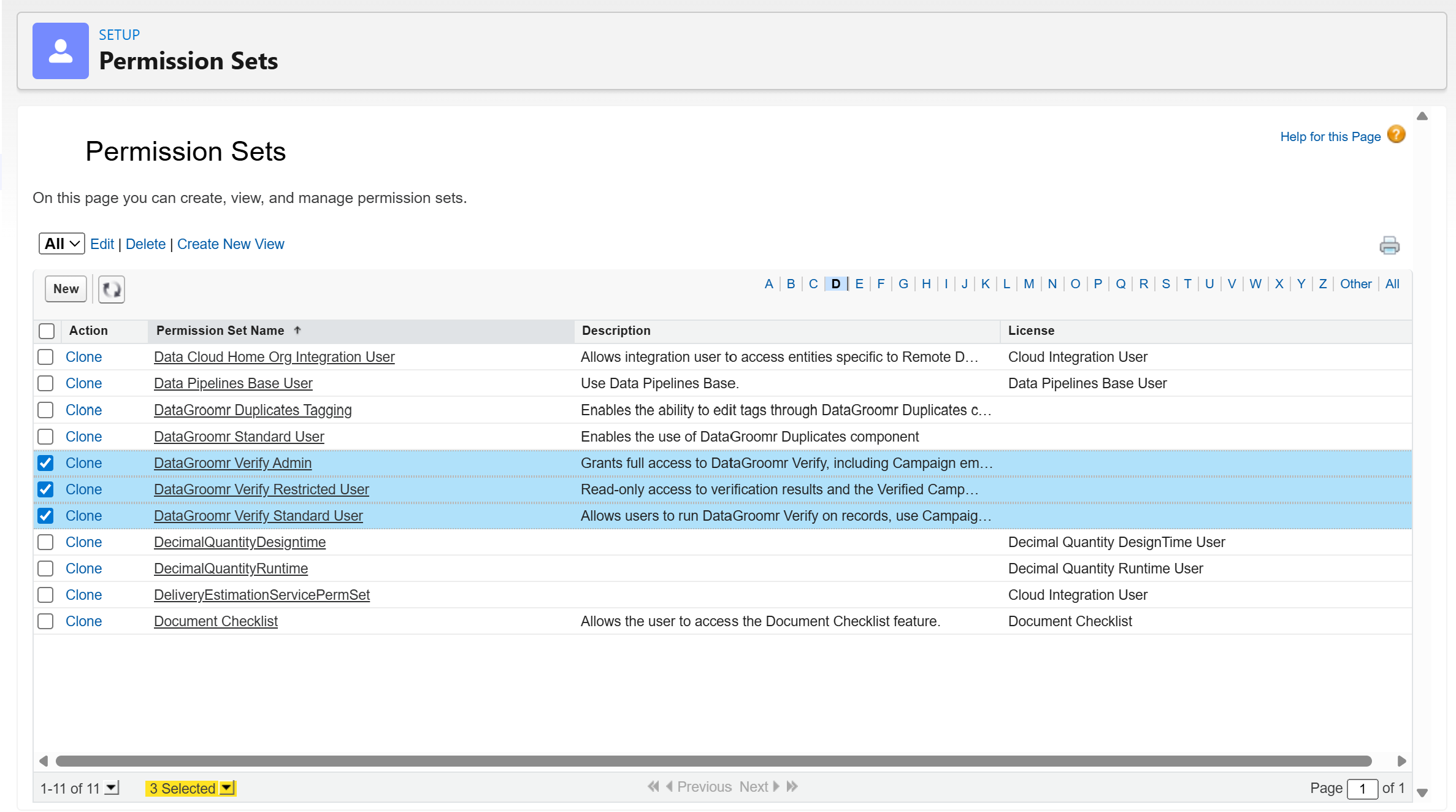Open DecimalQuantityRuntime permission set
1456x812 pixels.
[x=231, y=569]
